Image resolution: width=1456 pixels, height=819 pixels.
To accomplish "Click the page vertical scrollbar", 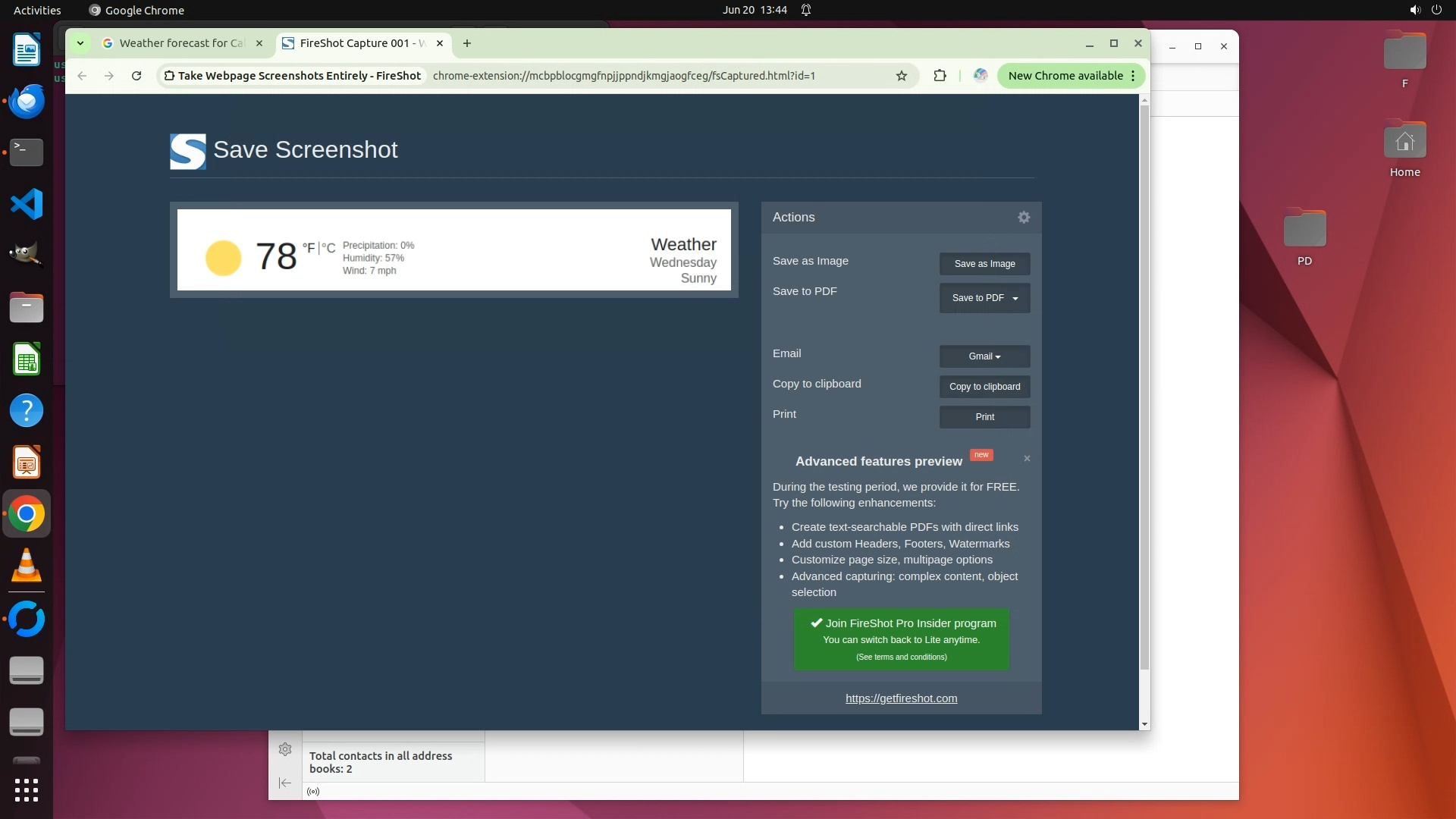I will [1144, 379].
